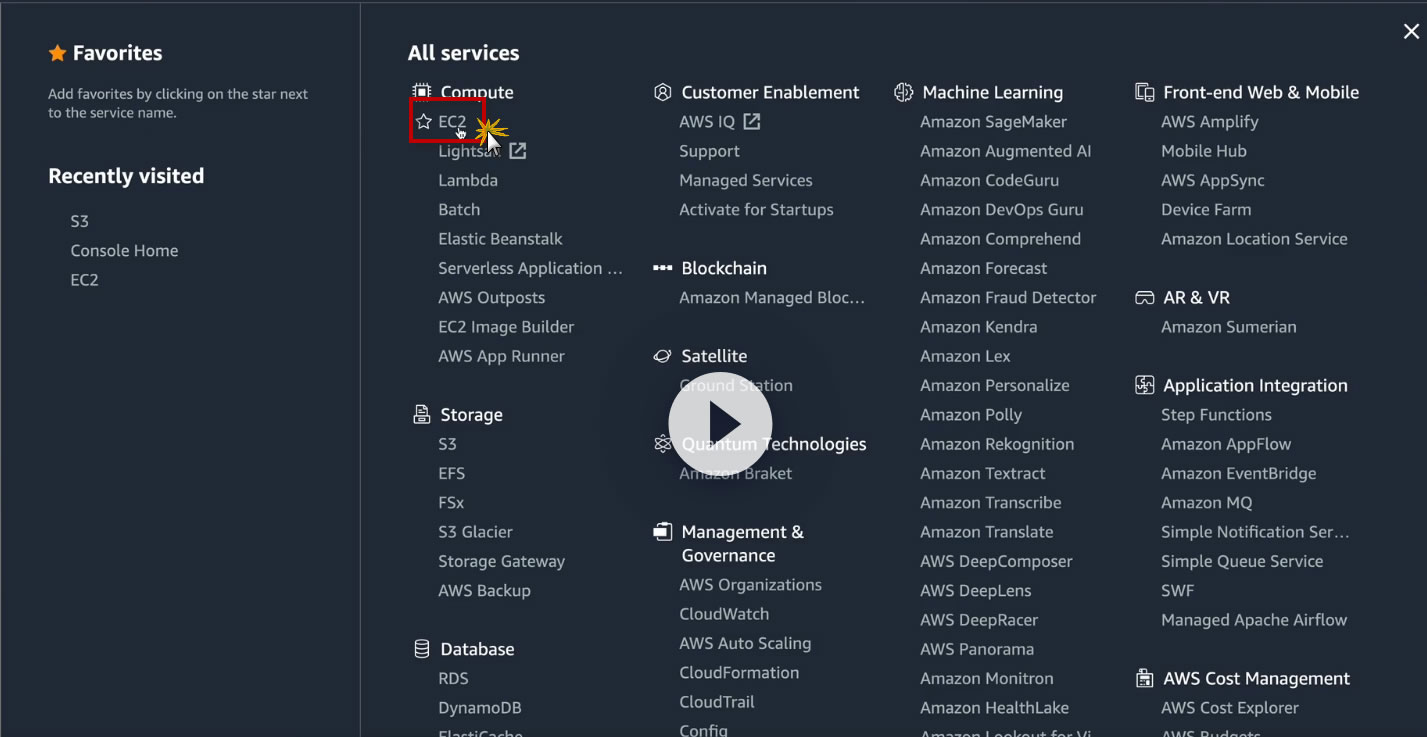Open Amazon Sumerian

click(x=1228, y=327)
